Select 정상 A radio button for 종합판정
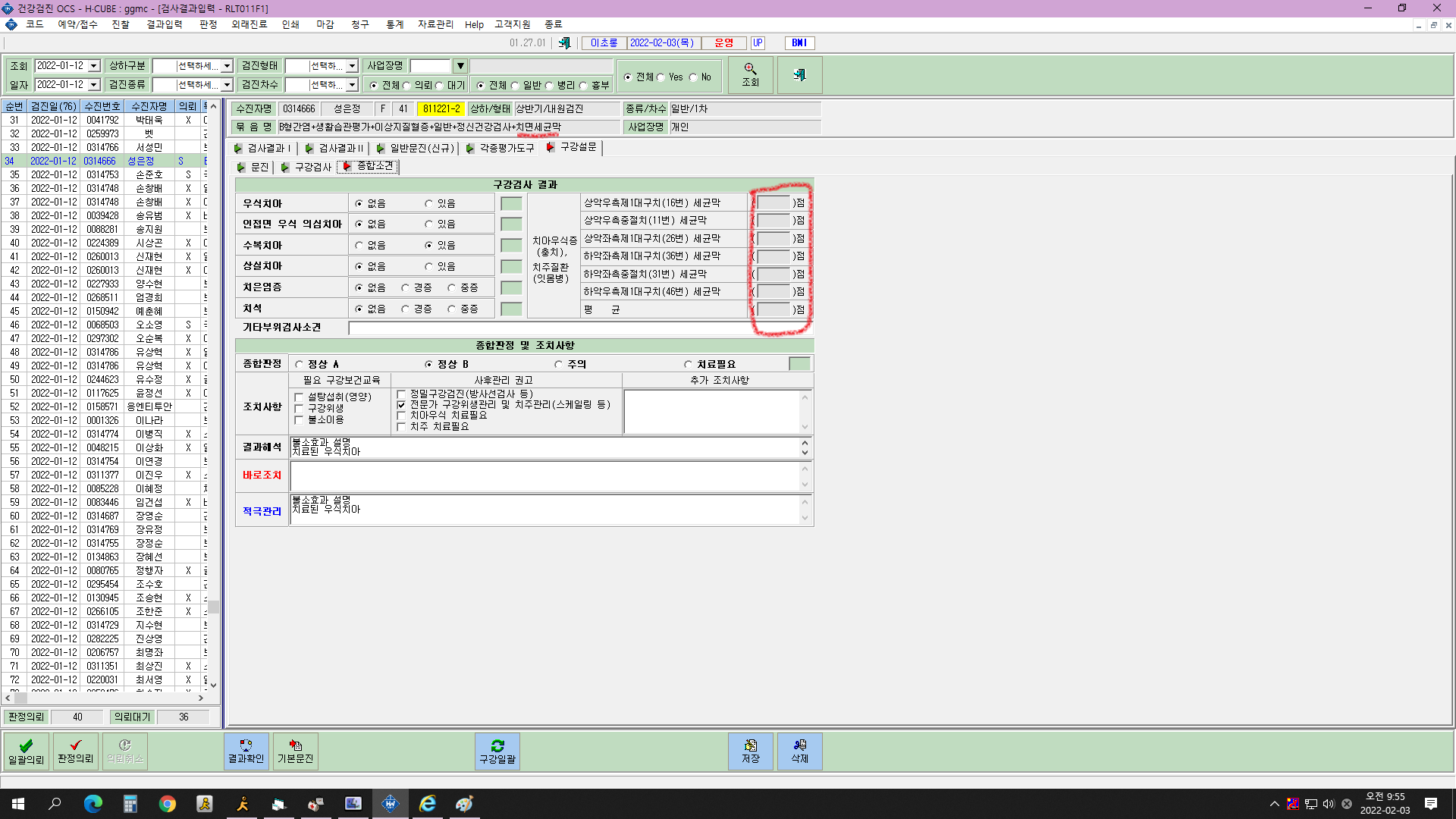This screenshot has height=819, width=1456. coord(300,364)
